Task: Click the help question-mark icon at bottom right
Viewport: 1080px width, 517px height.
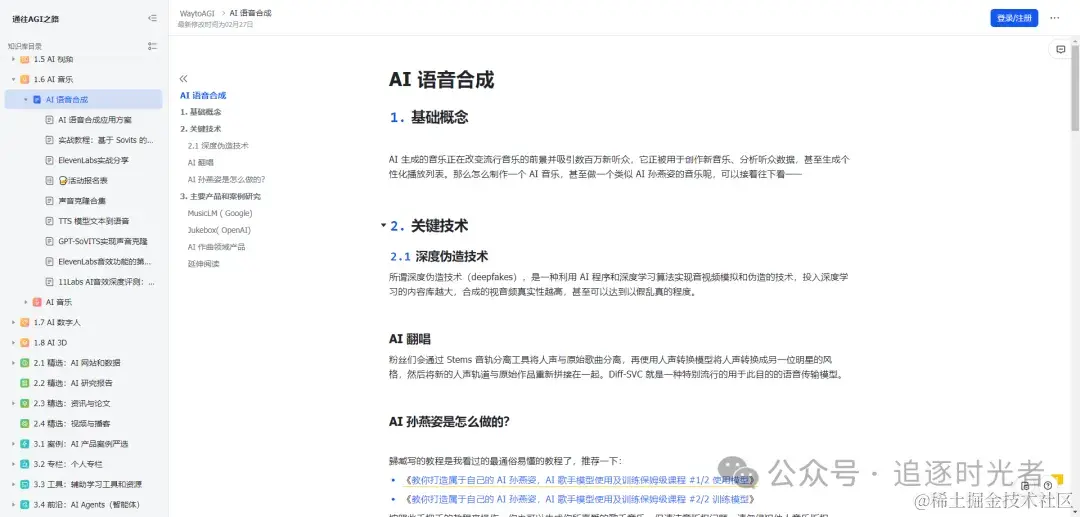Action: (x=1048, y=485)
